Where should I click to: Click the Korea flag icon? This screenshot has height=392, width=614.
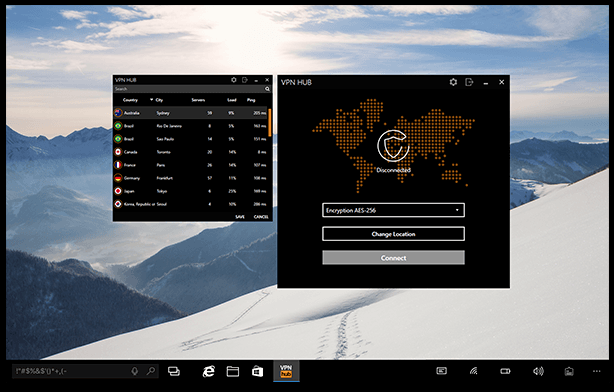pyautogui.click(x=118, y=204)
